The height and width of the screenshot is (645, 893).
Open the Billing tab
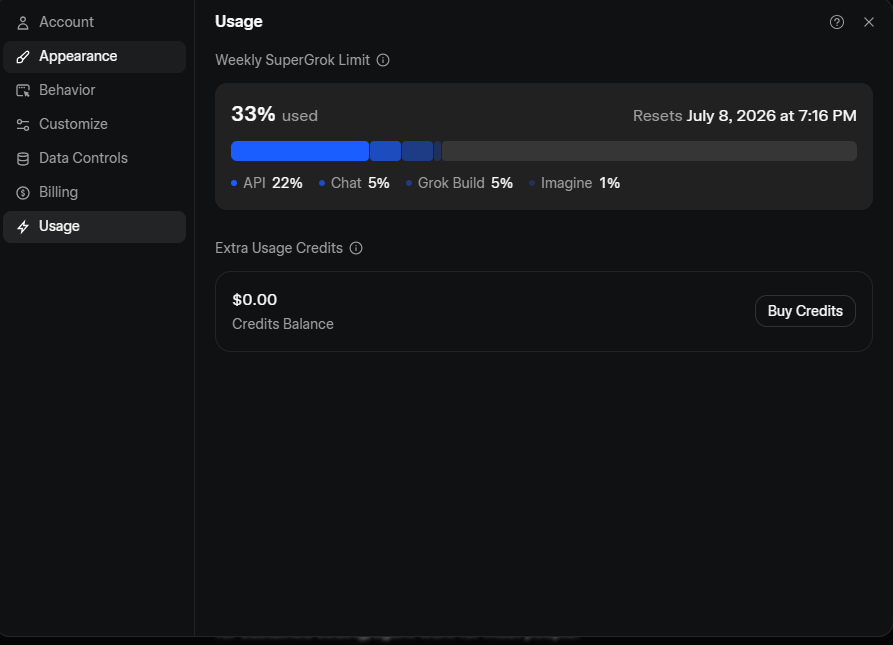(x=95, y=192)
